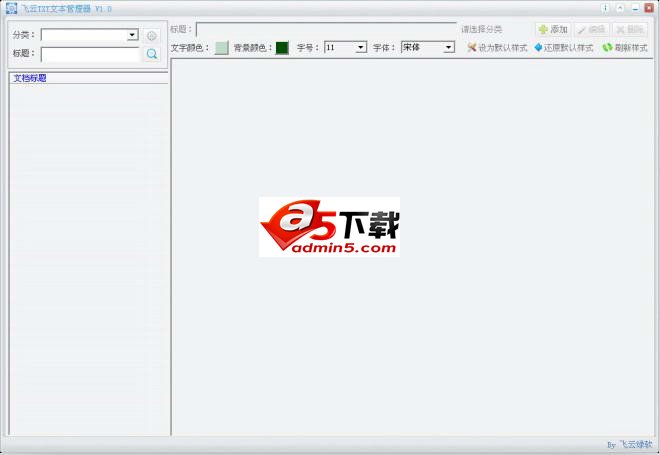The height and width of the screenshot is (455, 660).
Task: Click the 添加 add button
Action: point(553,29)
